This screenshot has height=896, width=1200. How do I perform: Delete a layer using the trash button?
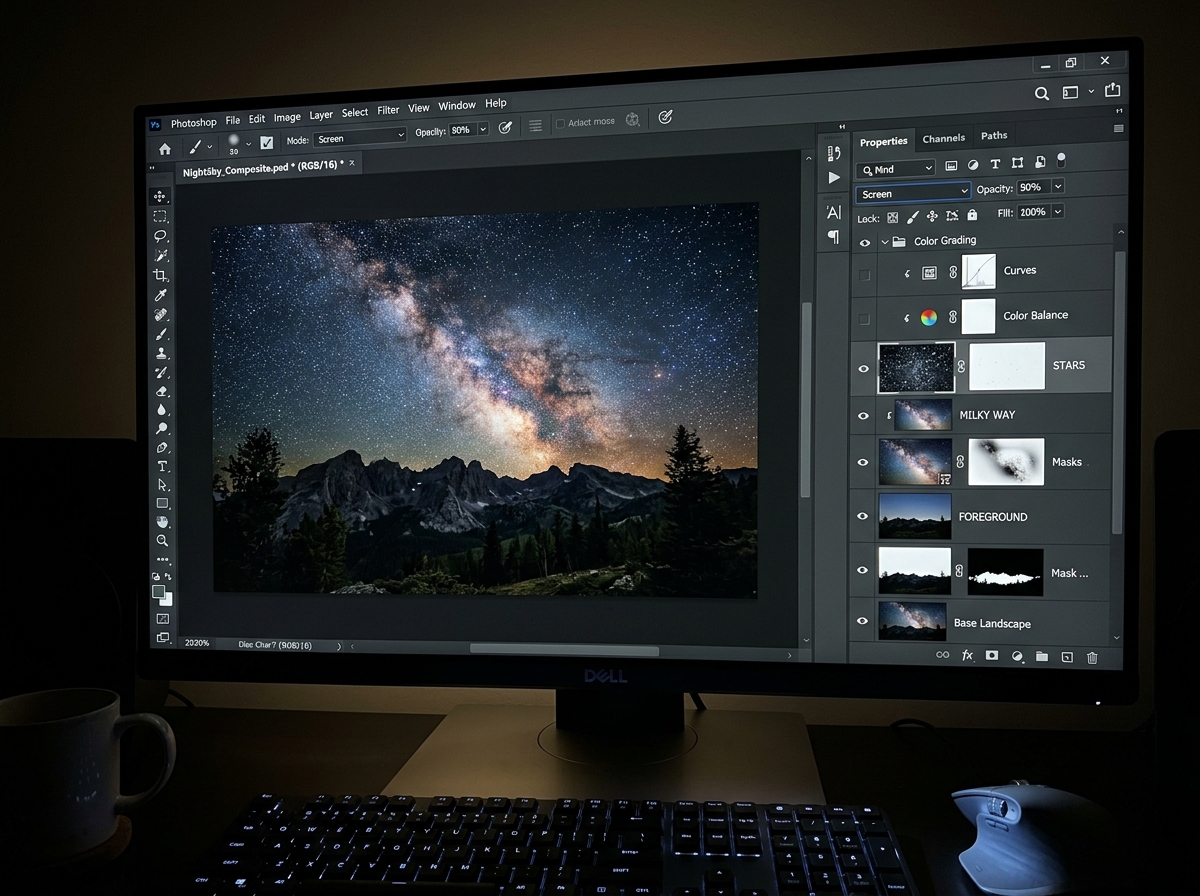pos(1092,656)
